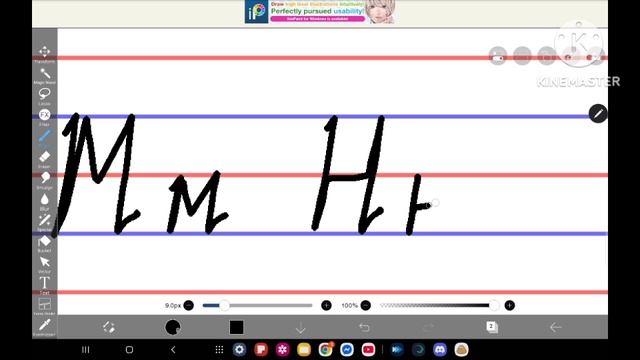
Task: Launch Chrome from the taskbar
Action: (326, 350)
